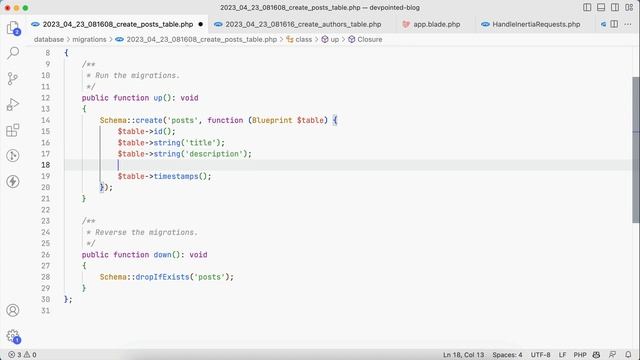This screenshot has width=640, height=360.
Task: Open the Customize Layout icon
Action: (629, 7)
